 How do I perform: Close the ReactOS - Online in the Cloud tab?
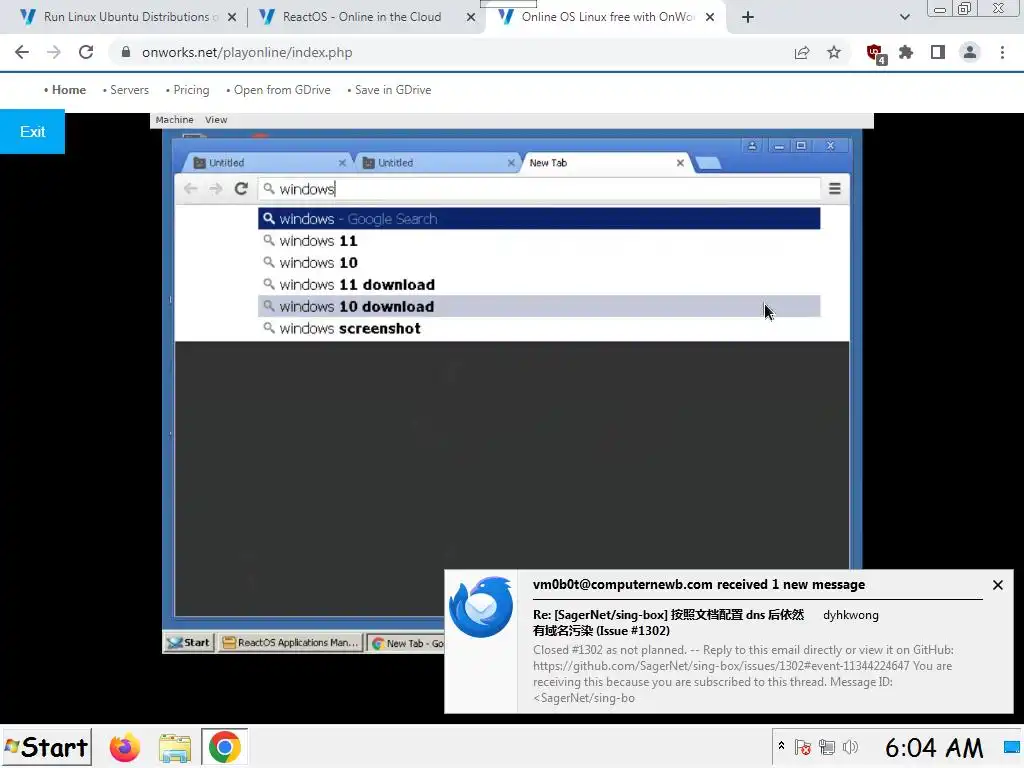[471, 17]
